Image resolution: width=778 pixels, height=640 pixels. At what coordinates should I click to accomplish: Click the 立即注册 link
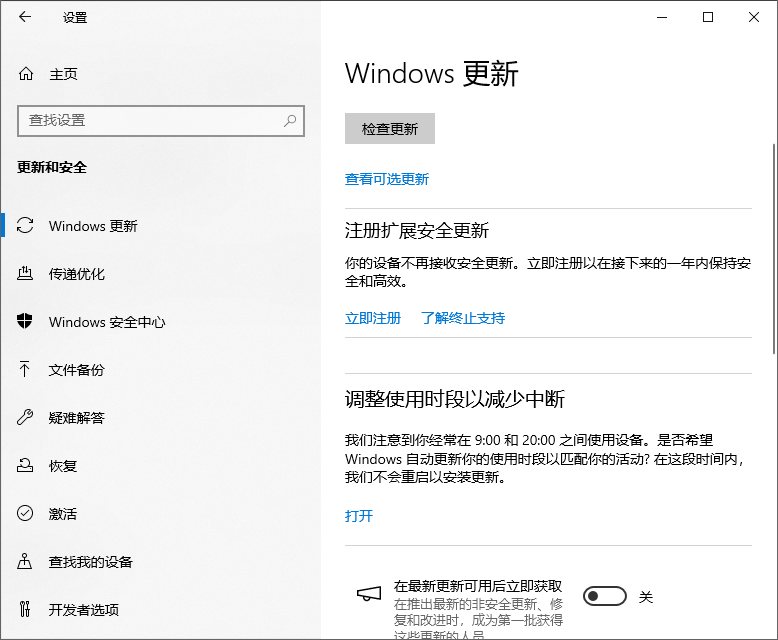(373, 318)
